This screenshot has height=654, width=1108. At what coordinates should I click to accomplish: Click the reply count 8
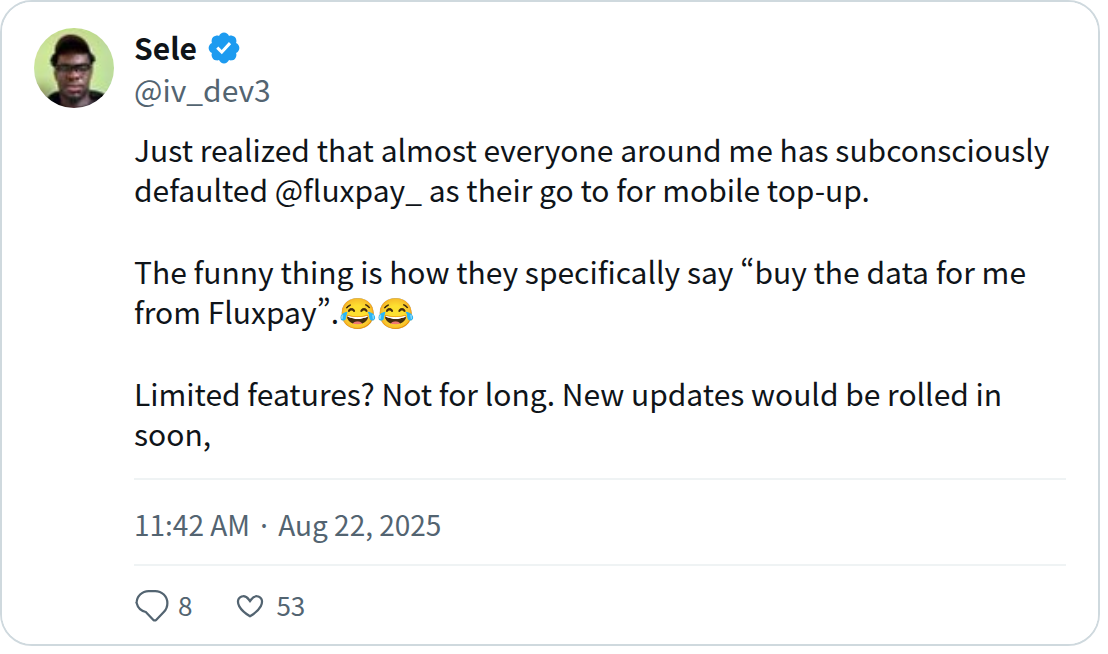coord(185,607)
